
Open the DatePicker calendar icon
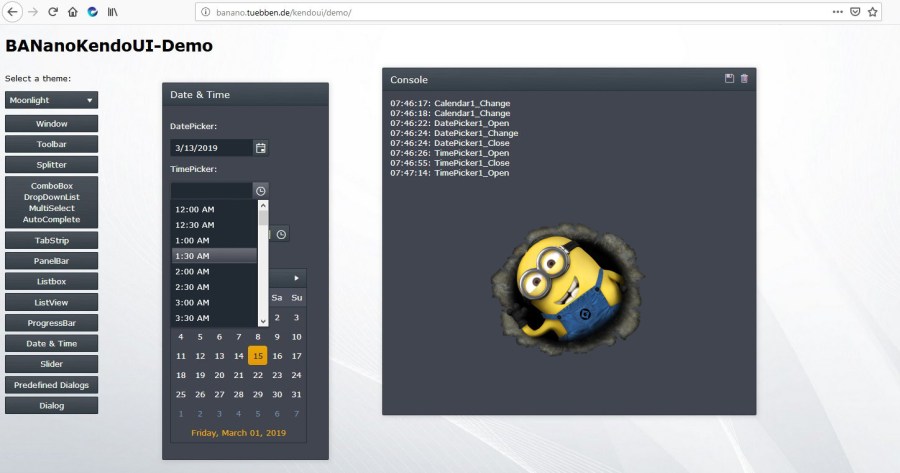click(x=261, y=148)
